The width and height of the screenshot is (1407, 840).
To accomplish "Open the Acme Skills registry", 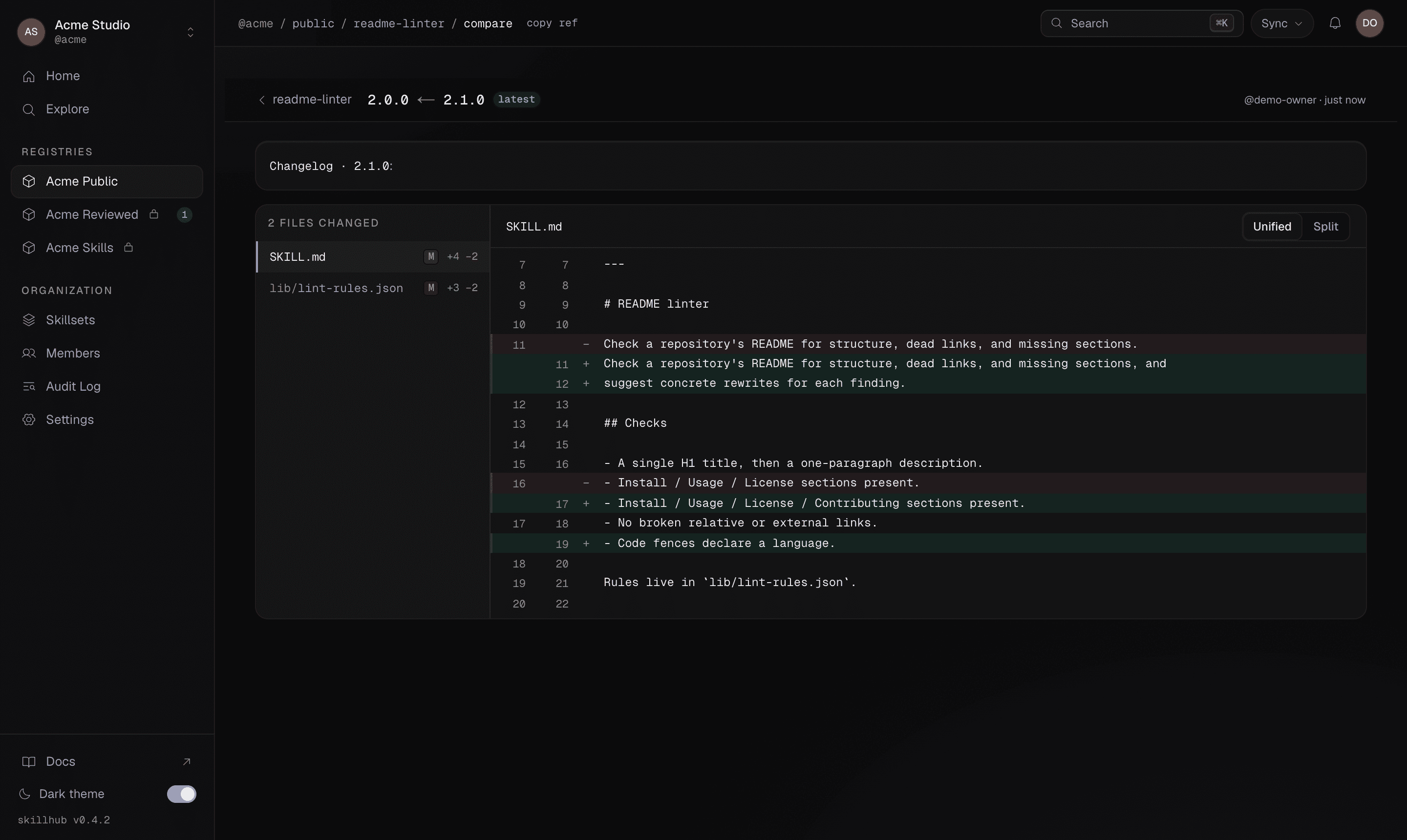I will (x=107, y=248).
